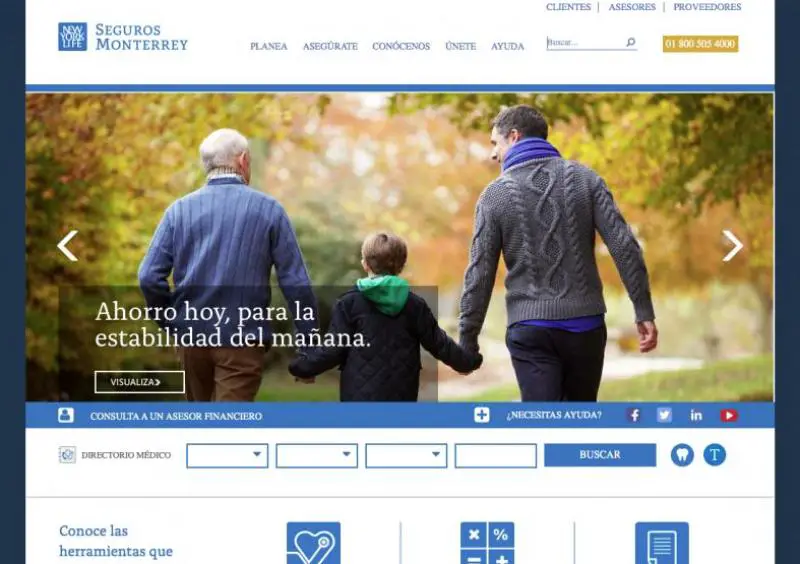Click the Facebook icon in the blue bar
800x564 pixels.
[634, 415]
